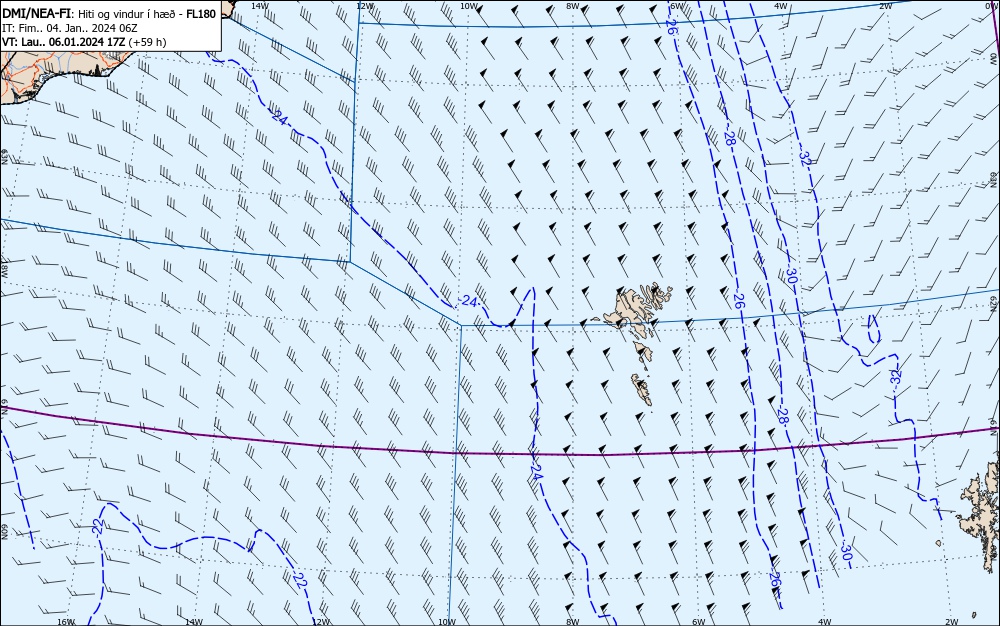Click the 4W label along the bottom edge

pos(824,622)
